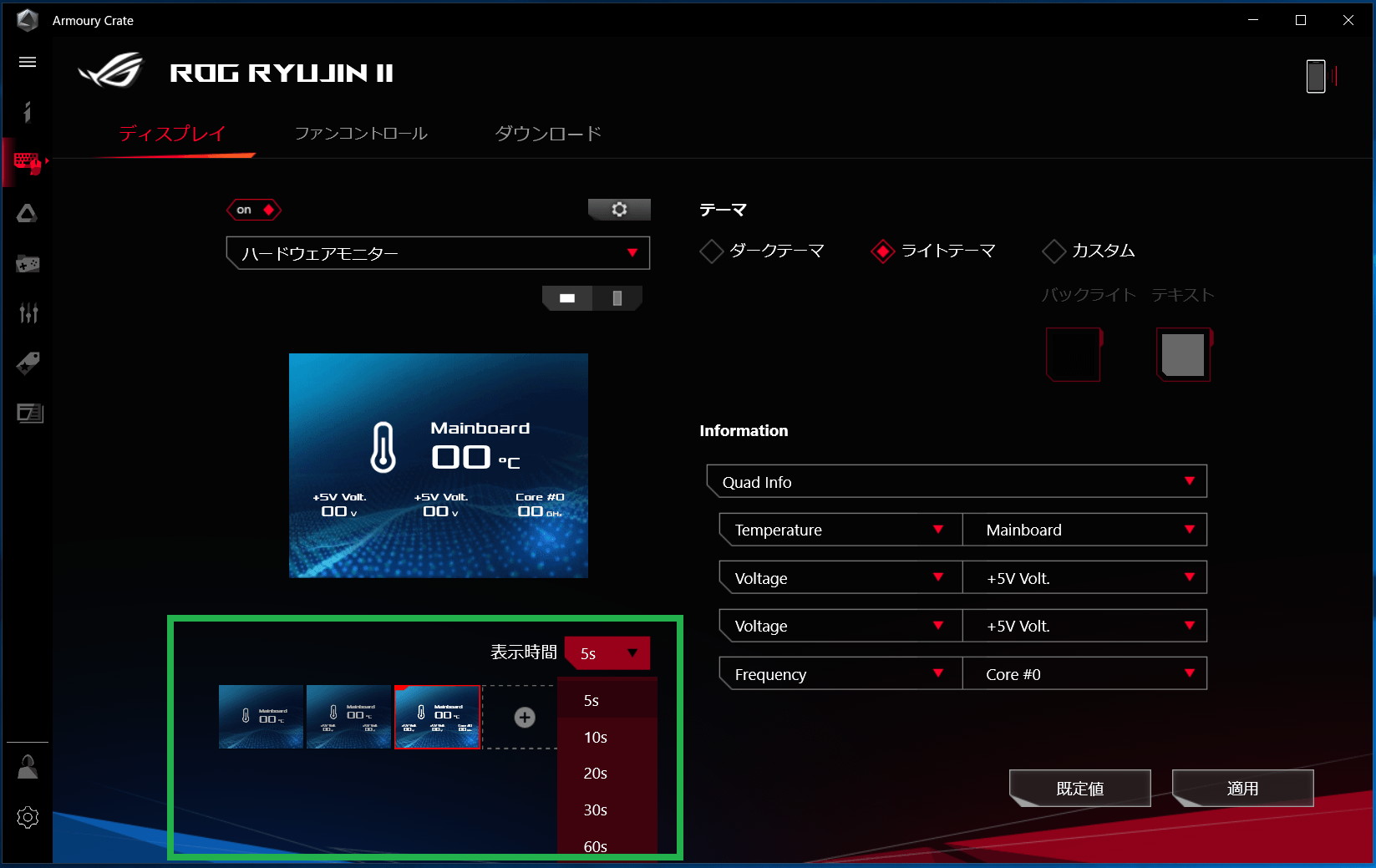Select the ライトテーマ radio option
Viewport: 1376px width, 868px height.
tap(933, 251)
